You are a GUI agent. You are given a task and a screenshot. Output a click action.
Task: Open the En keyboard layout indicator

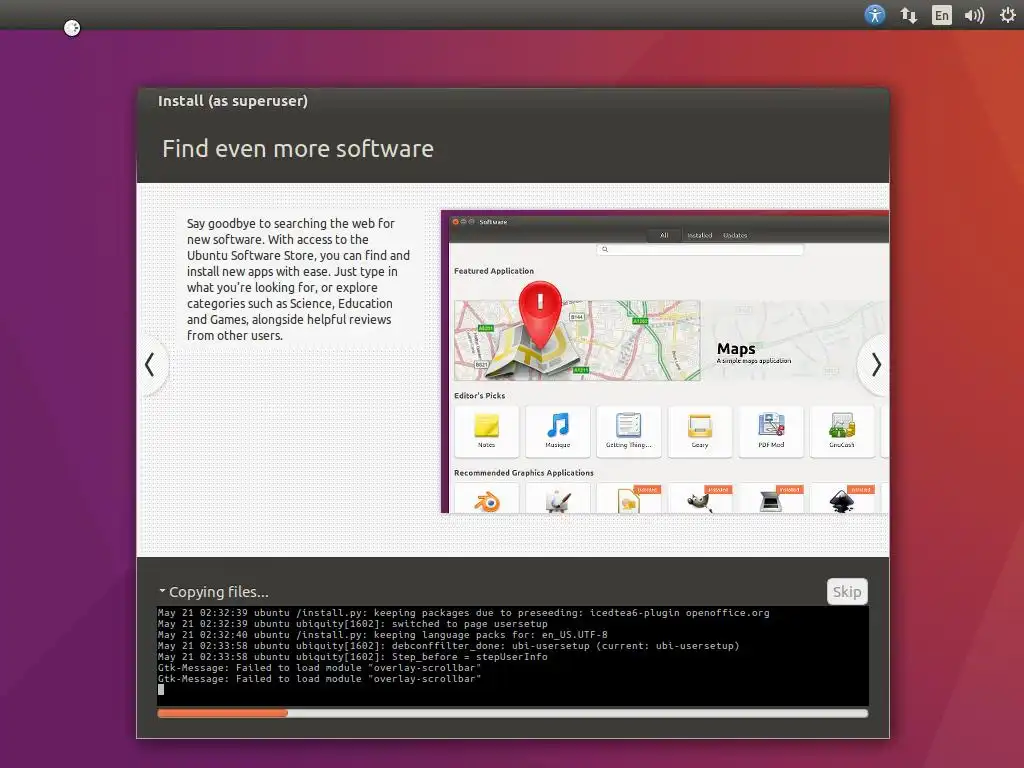(x=941, y=15)
